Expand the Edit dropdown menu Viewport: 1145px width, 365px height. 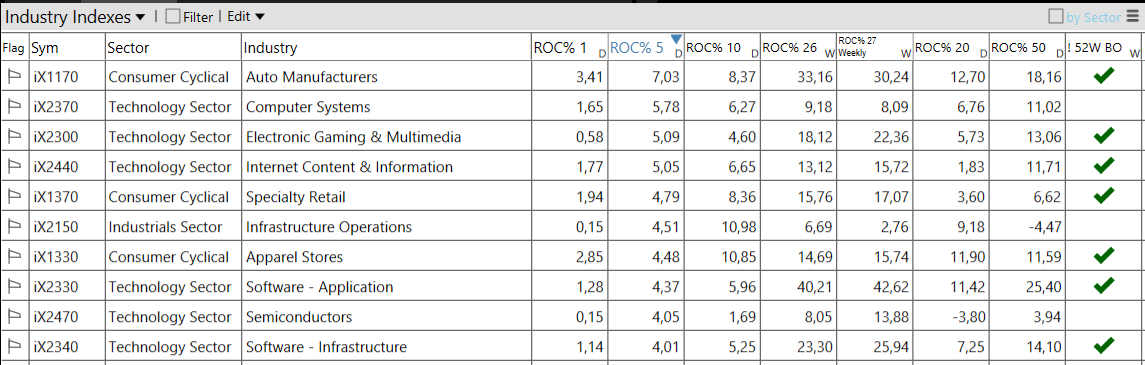[246, 17]
